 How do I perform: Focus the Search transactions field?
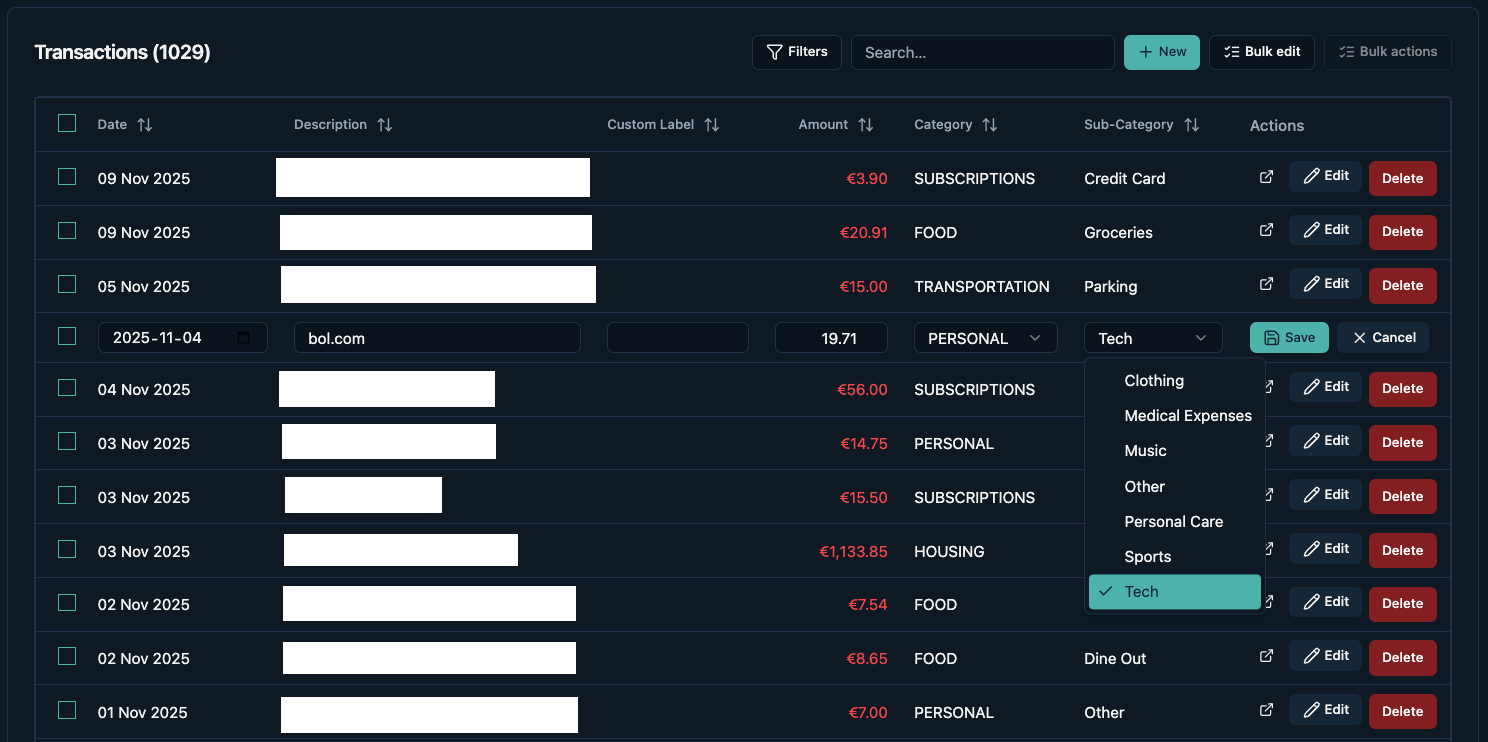pyautogui.click(x=982, y=52)
